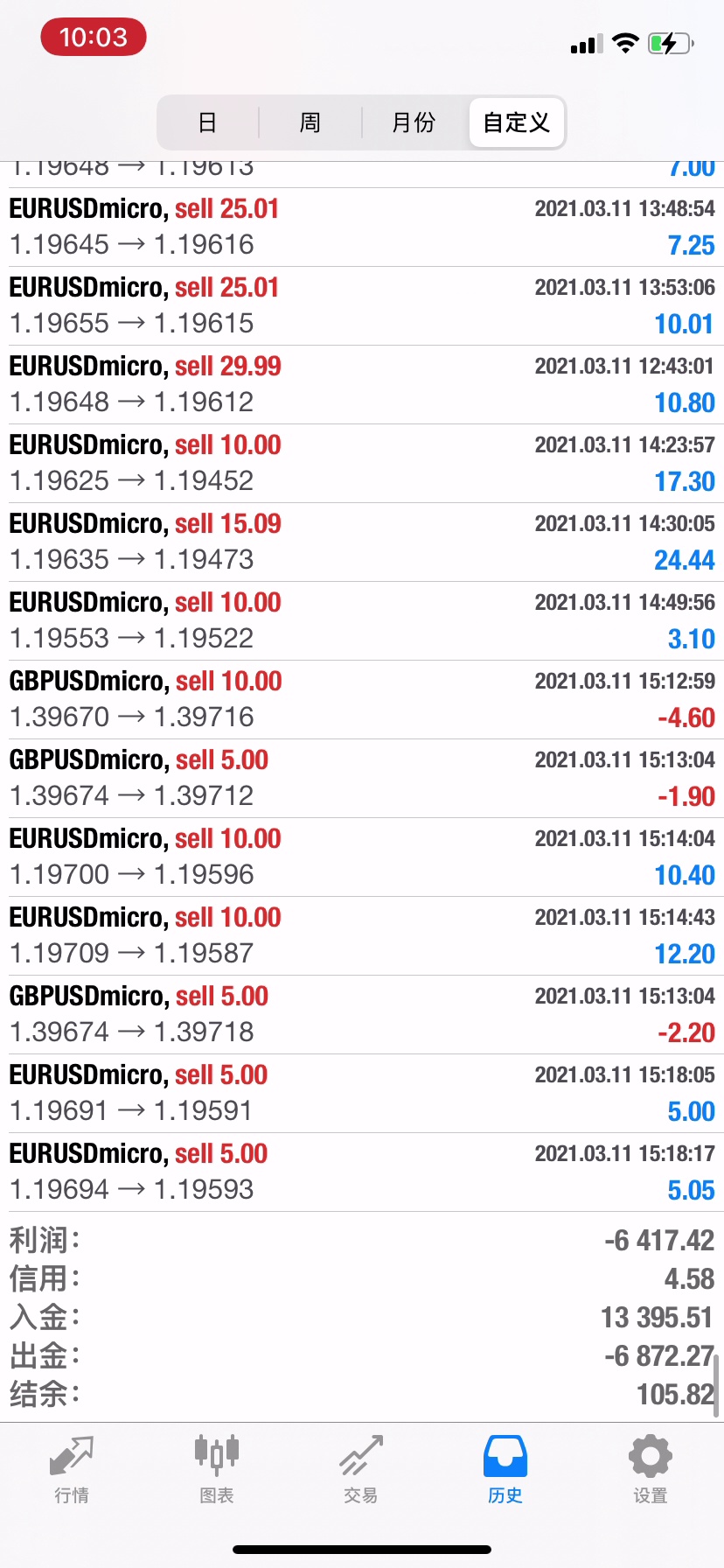
Task: Select the 自定义 custom range filter
Action: click(x=517, y=122)
